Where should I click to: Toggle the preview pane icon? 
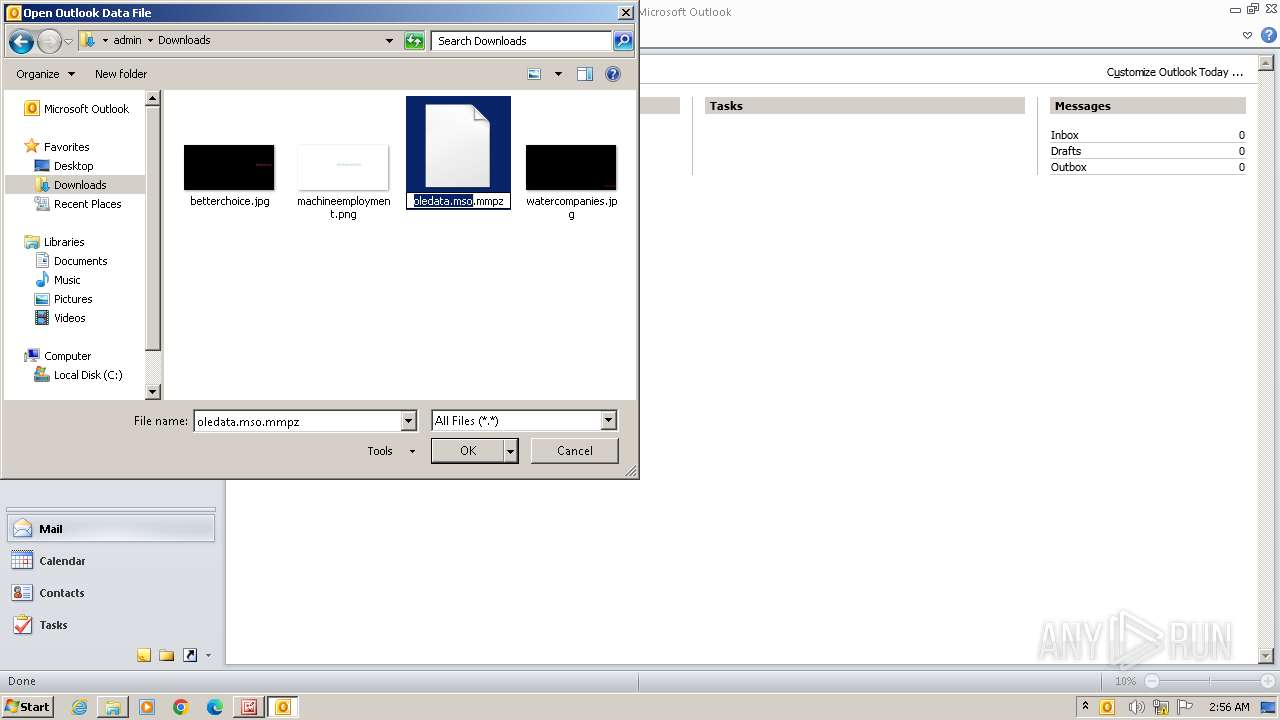tap(585, 74)
